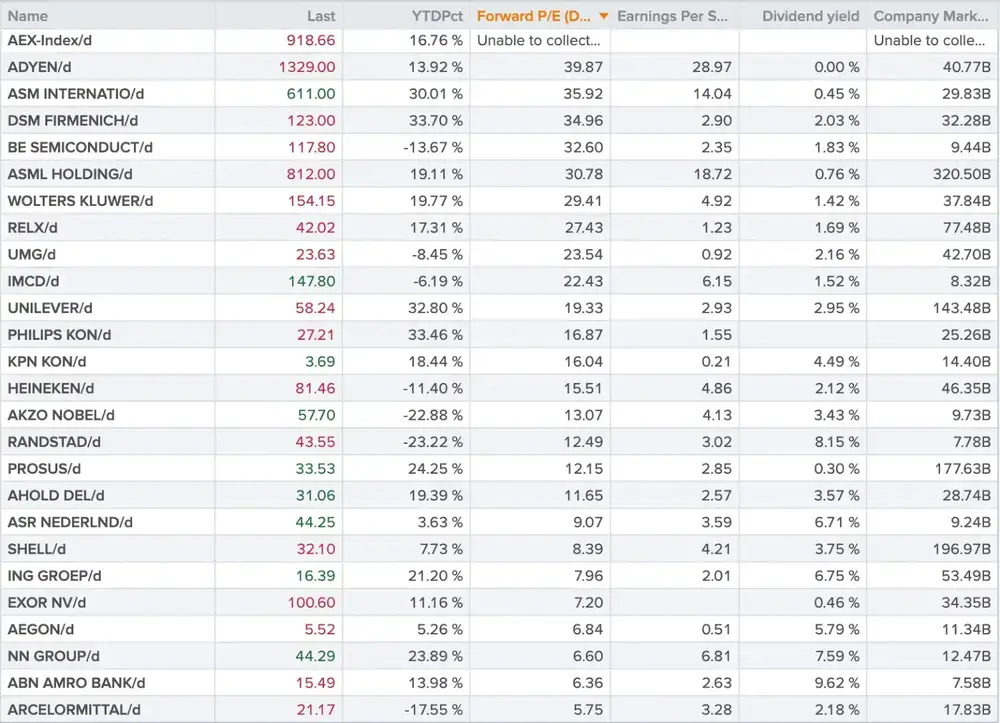Image resolution: width=1000 pixels, height=723 pixels.
Task: Click ARCELORMITTAL forward P/E 5.75
Action: [587, 710]
